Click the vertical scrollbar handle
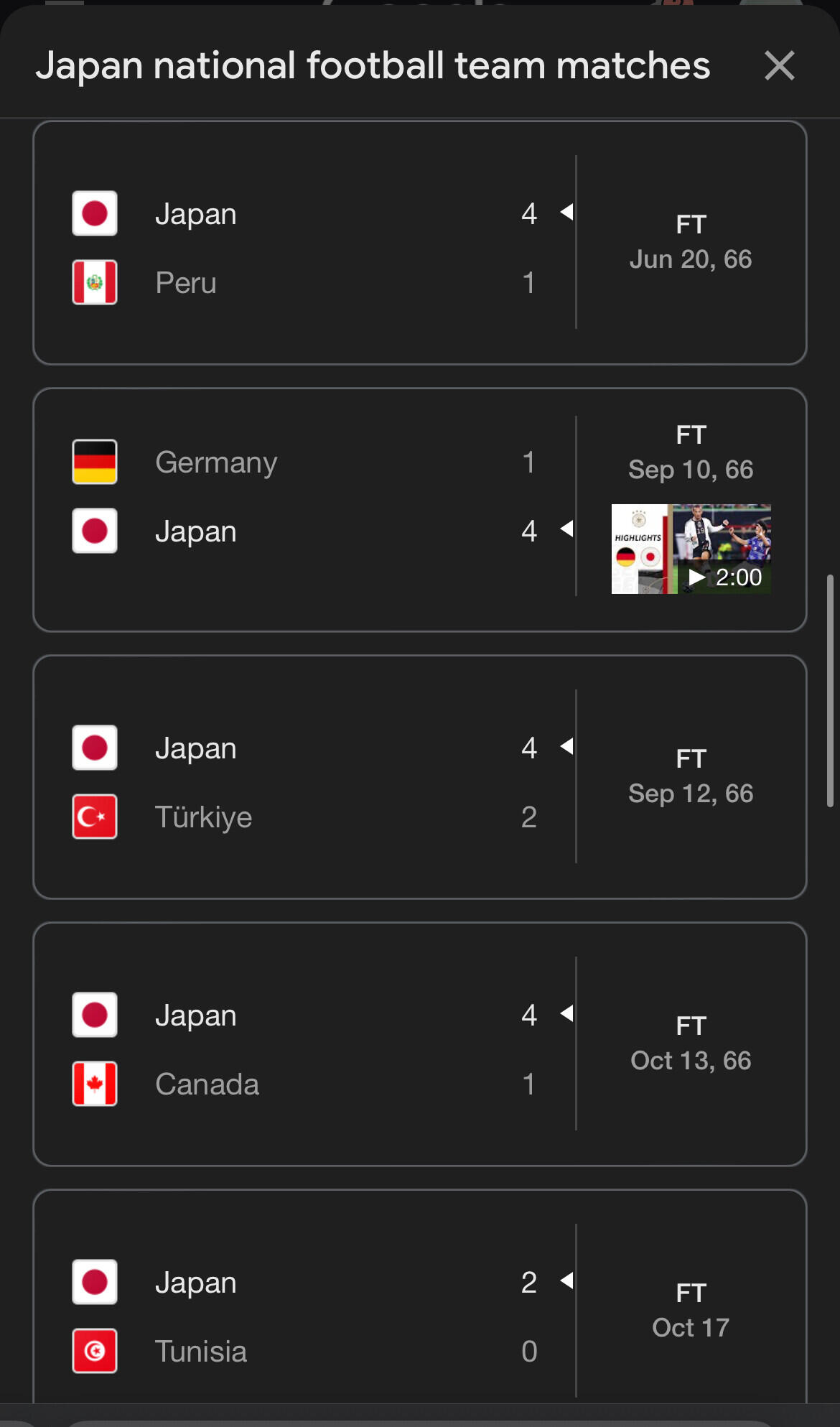The width and height of the screenshot is (840, 1427). coord(830,691)
